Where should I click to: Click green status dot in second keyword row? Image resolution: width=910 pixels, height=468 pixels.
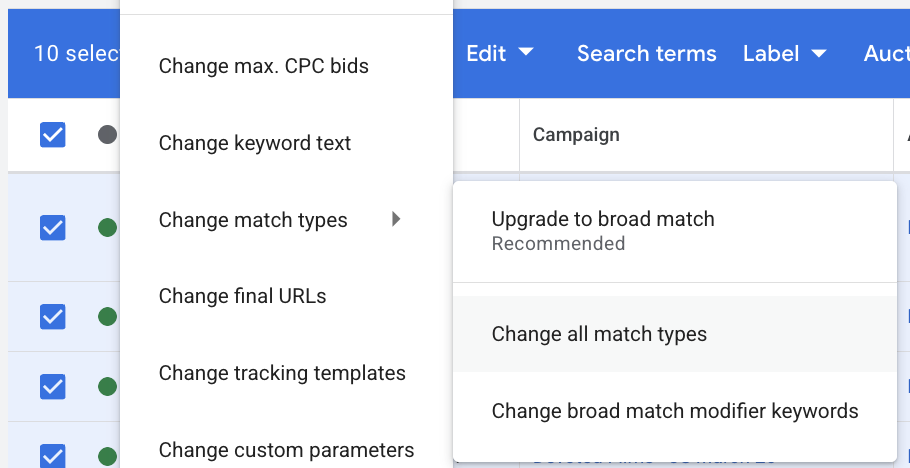pos(107,317)
